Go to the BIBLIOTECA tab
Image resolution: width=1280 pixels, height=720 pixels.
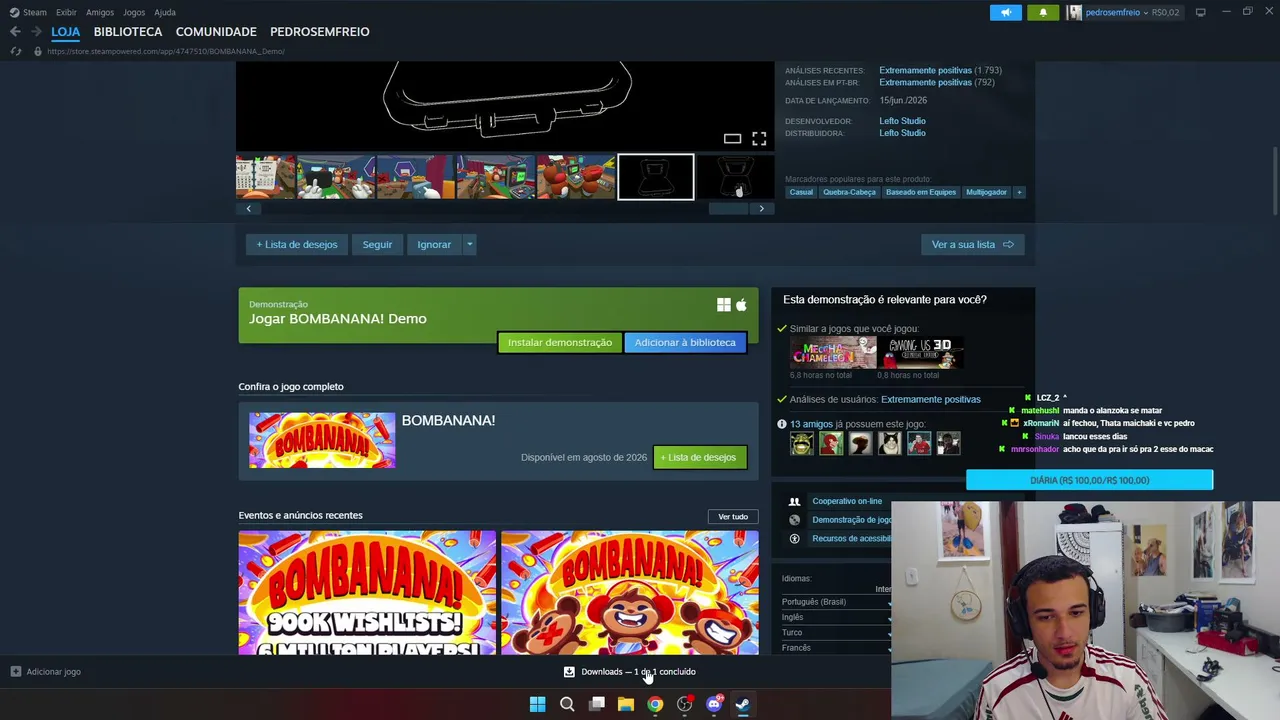coord(128,32)
